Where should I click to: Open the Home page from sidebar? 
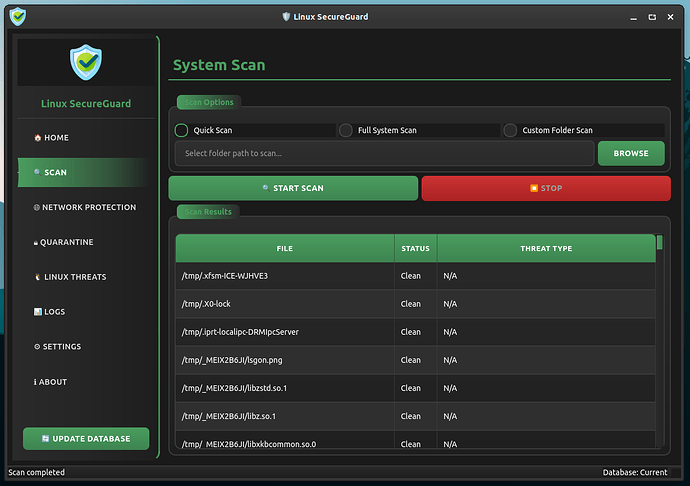click(x=52, y=138)
